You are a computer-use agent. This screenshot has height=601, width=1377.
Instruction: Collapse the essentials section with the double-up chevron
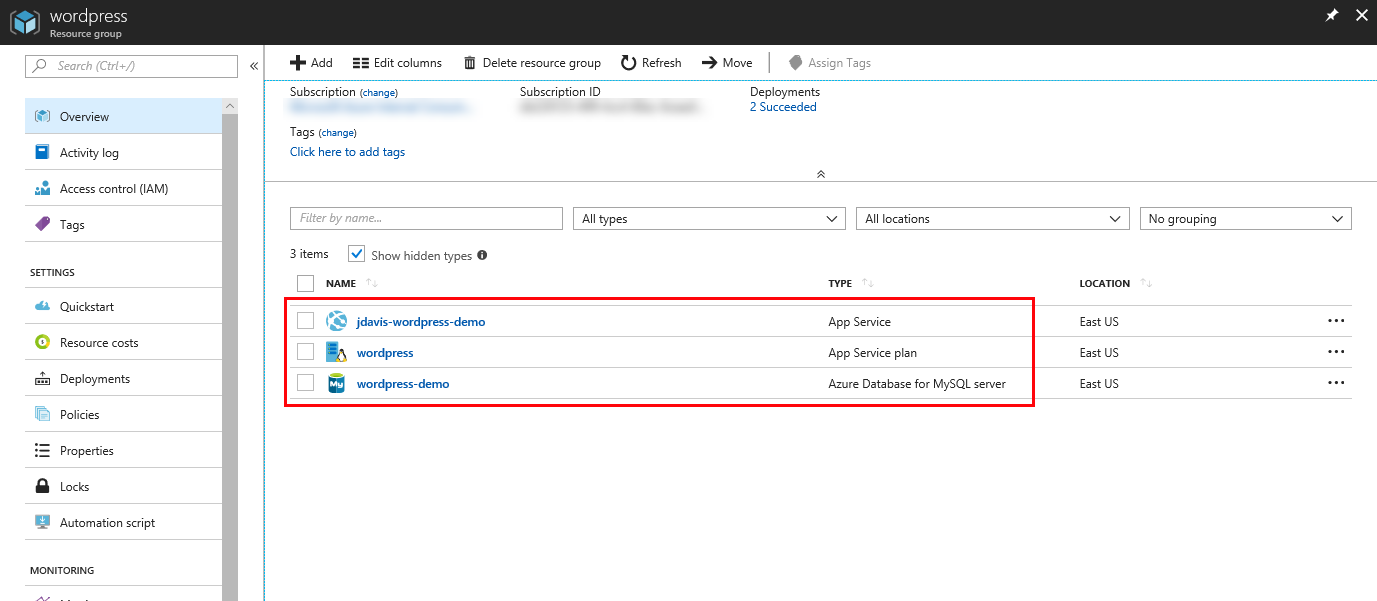[821, 174]
